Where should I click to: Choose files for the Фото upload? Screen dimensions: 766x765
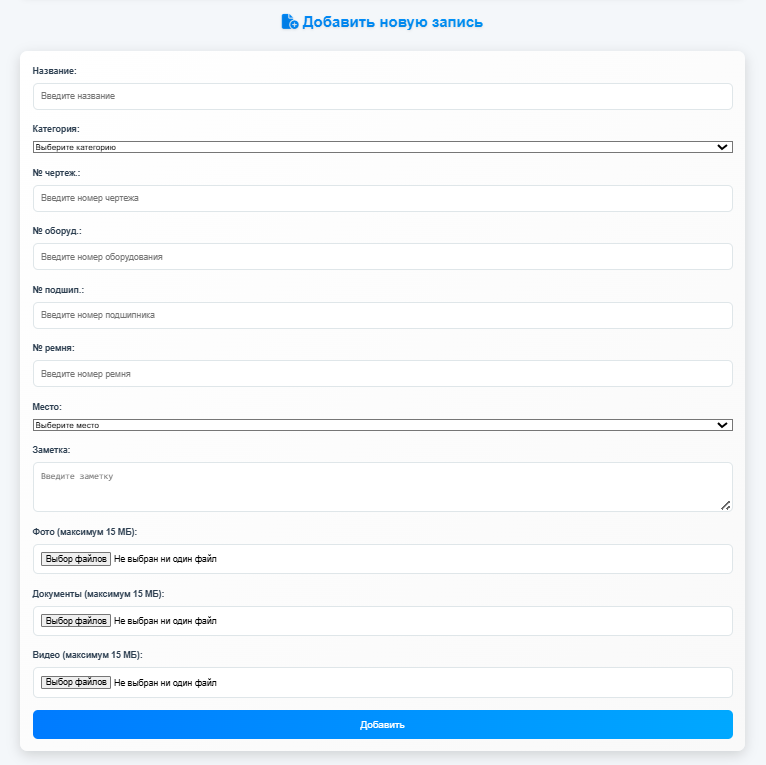pos(76,559)
